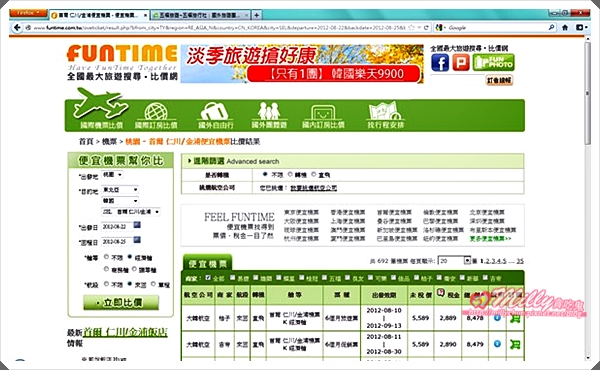Image resolution: width=600 pixels, height=370 pixels.
Task: Toggle the 柚子 vendor checkbox
Action: 416,278
